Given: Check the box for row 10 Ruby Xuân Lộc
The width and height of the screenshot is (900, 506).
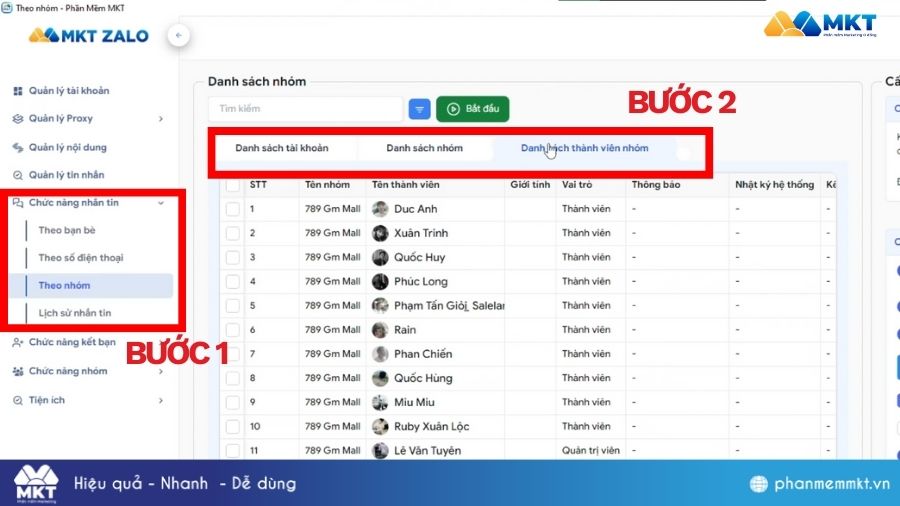Looking at the screenshot, I should (232, 426).
